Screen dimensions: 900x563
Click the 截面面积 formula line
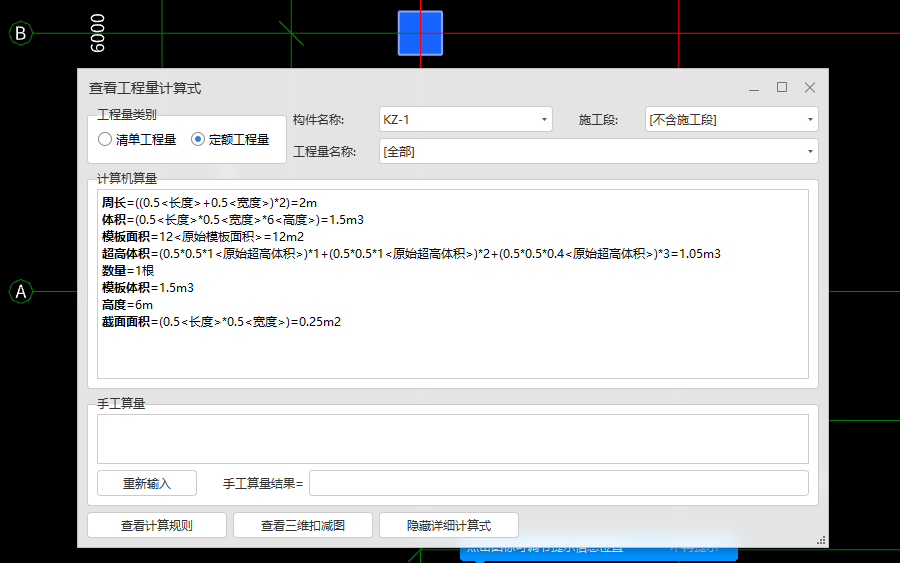(x=221, y=321)
